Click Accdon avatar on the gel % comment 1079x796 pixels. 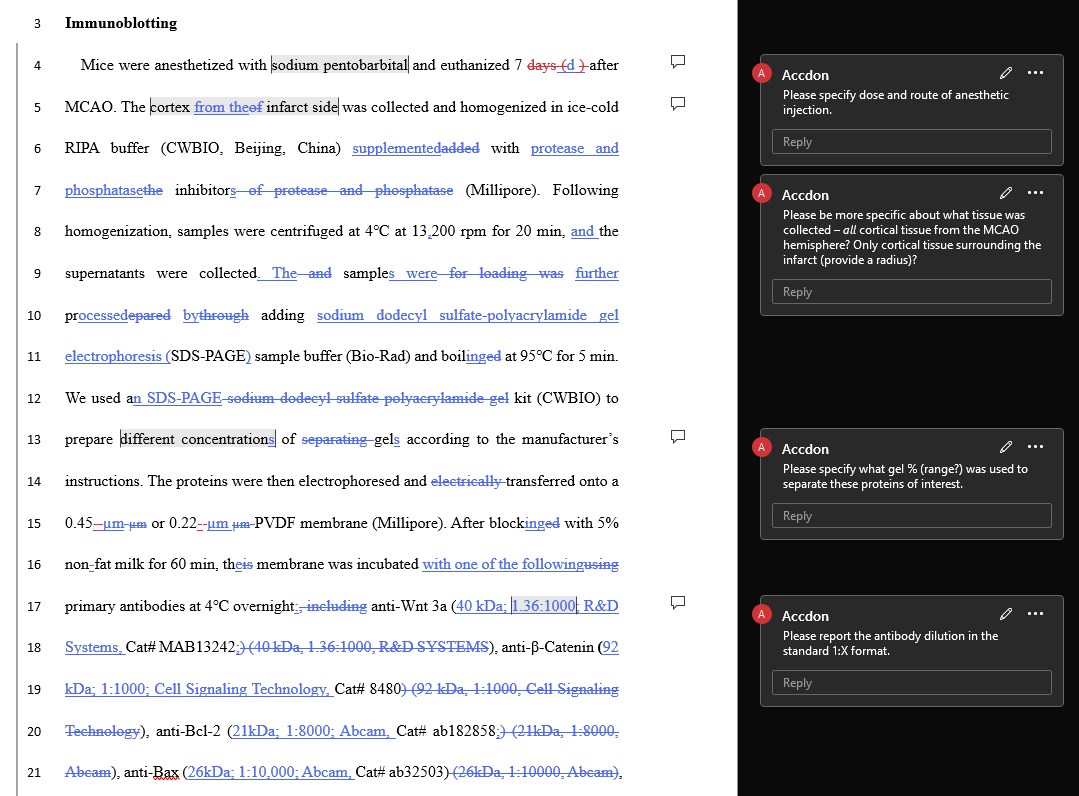coord(762,448)
